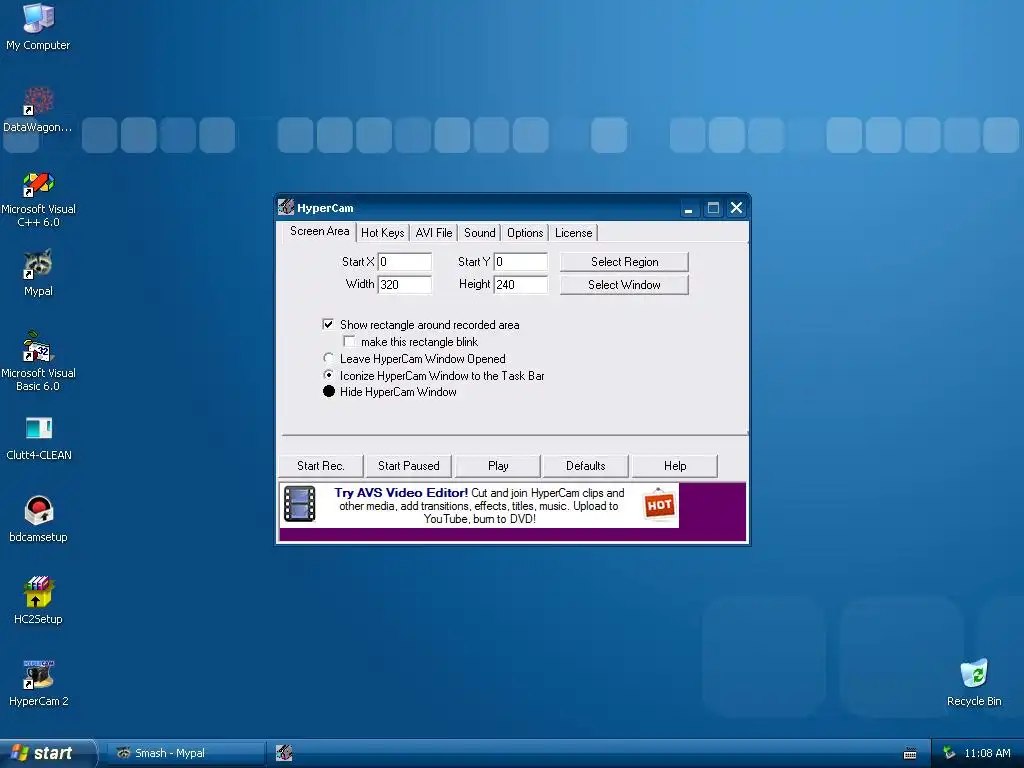Click the Defaults button
1024x768 pixels.
586,466
